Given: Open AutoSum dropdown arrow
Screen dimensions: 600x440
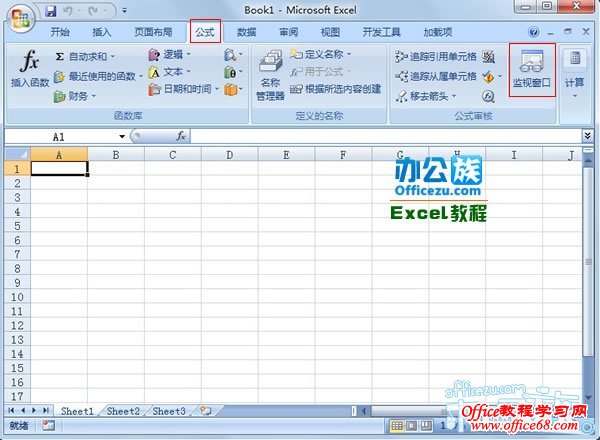Looking at the screenshot, I should (113, 57).
